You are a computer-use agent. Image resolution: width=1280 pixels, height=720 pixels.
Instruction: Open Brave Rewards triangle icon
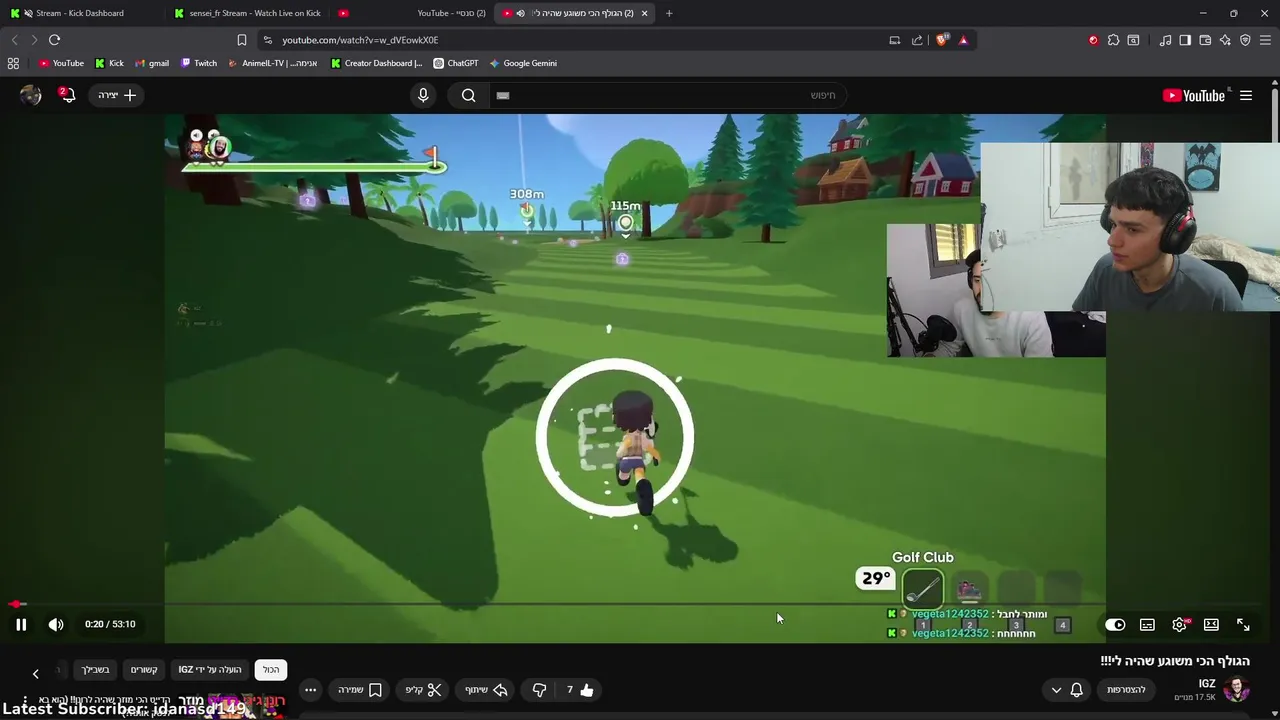click(963, 40)
